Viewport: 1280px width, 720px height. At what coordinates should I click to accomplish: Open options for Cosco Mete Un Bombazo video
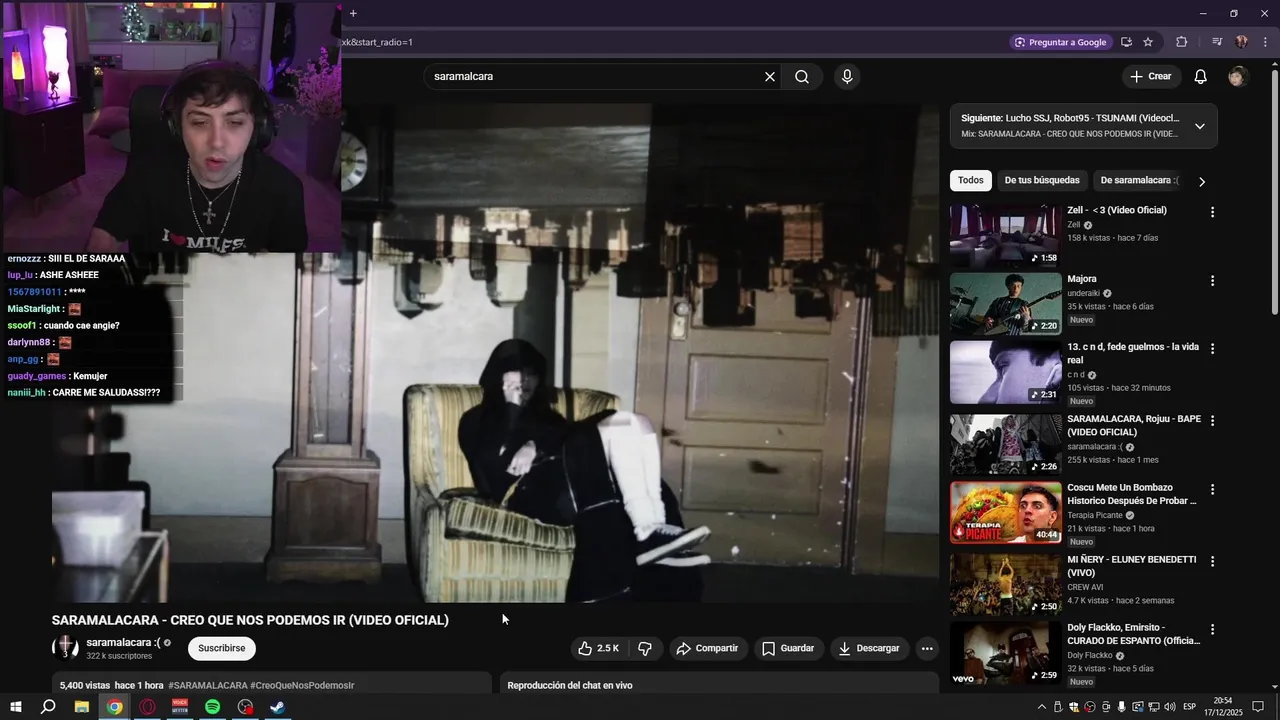1212,490
